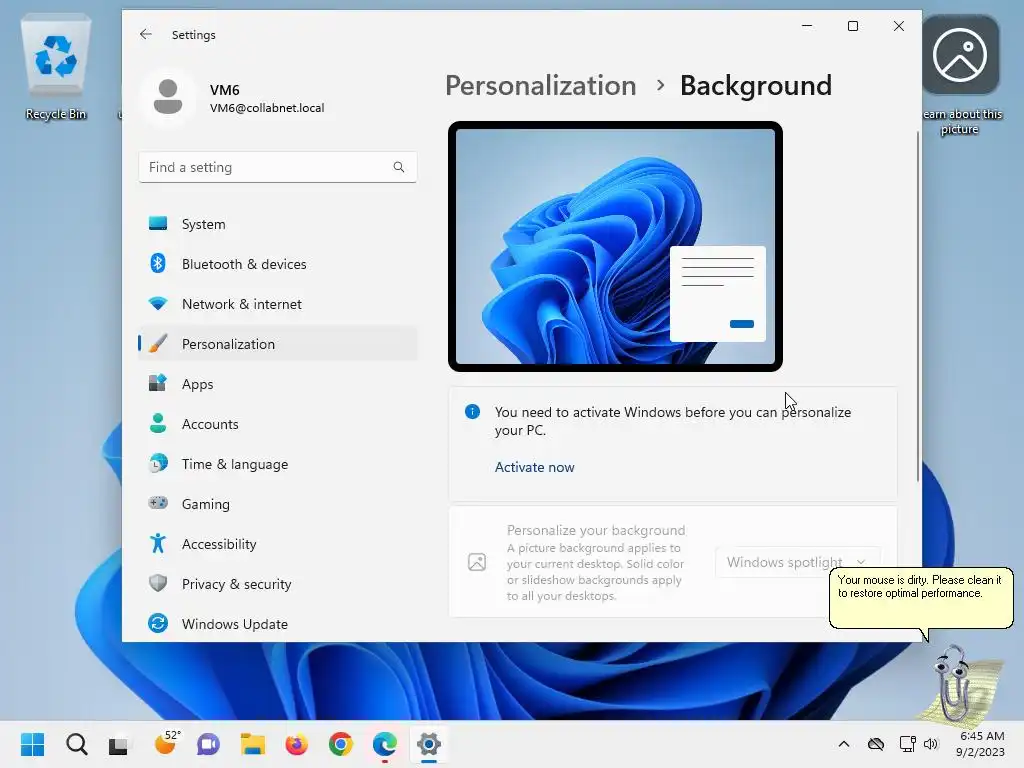Screen dimensions: 1024x768
Task: Click the 'Your mouse is dirty' speech balloon
Action: 921,598
